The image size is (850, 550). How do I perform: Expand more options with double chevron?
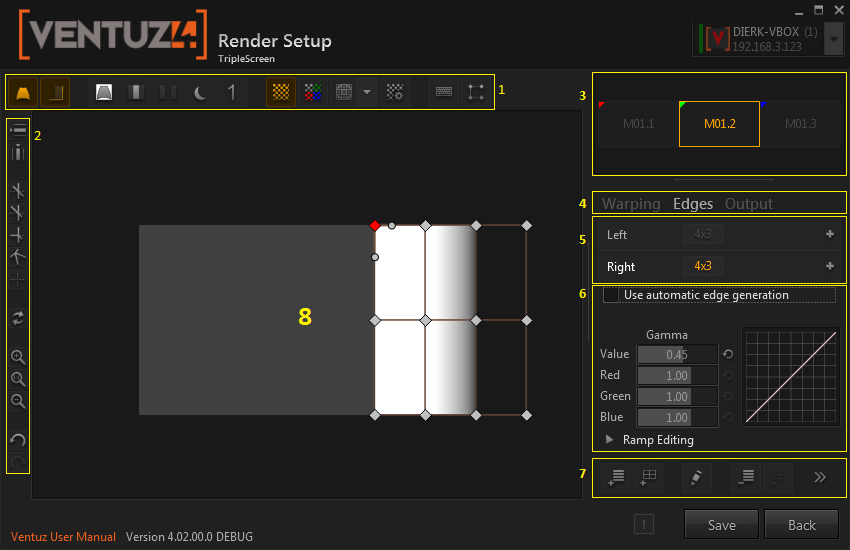820,477
